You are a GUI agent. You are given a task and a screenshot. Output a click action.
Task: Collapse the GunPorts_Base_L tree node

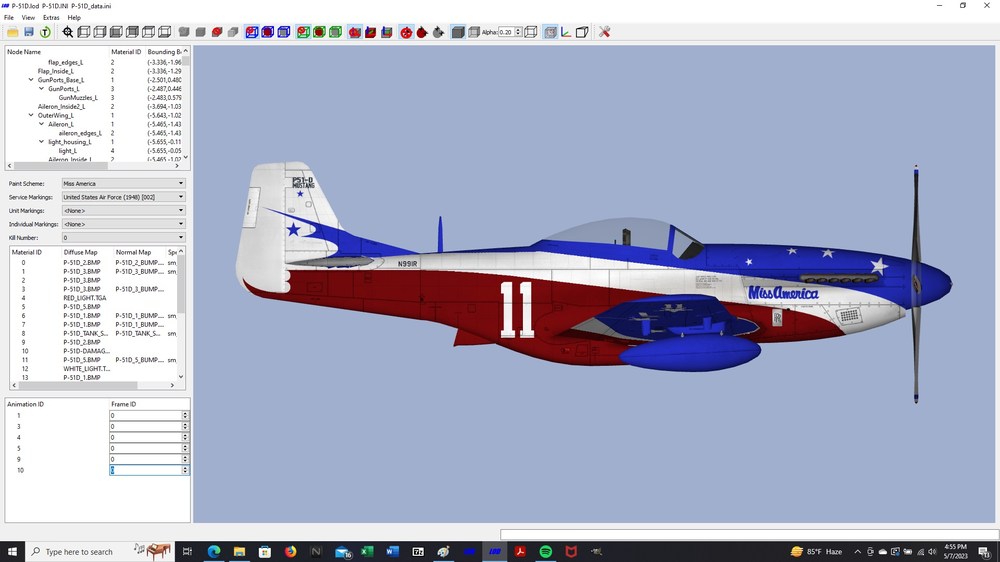(x=31, y=80)
